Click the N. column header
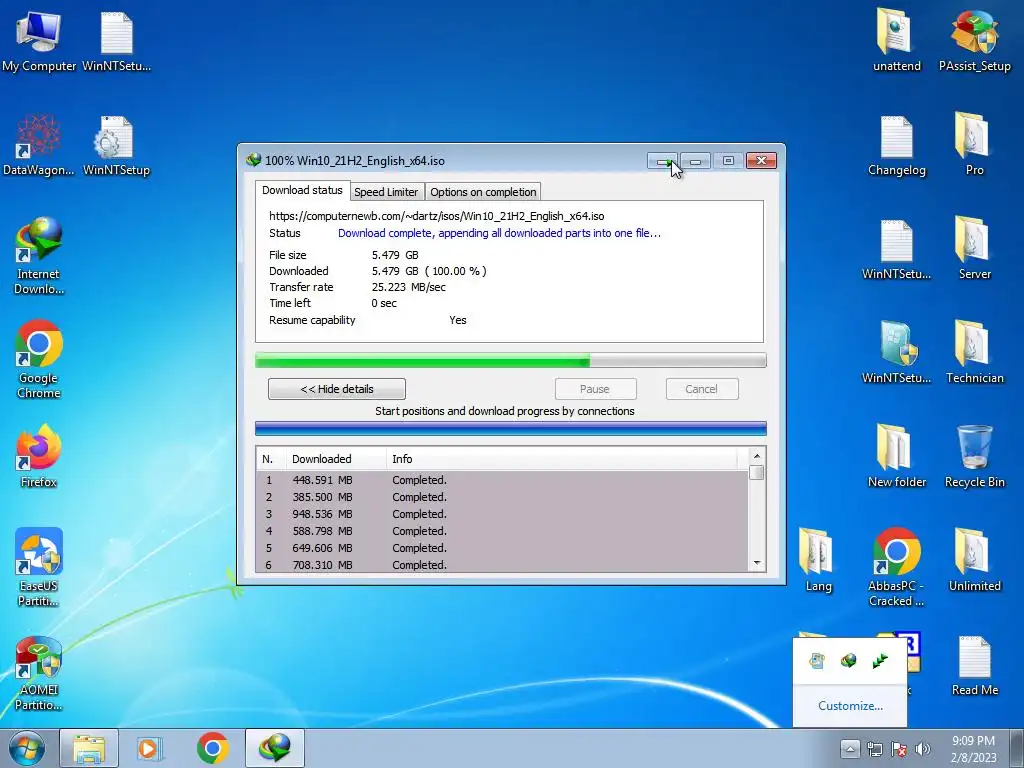Image resolution: width=1024 pixels, height=768 pixels. (271, 459)
